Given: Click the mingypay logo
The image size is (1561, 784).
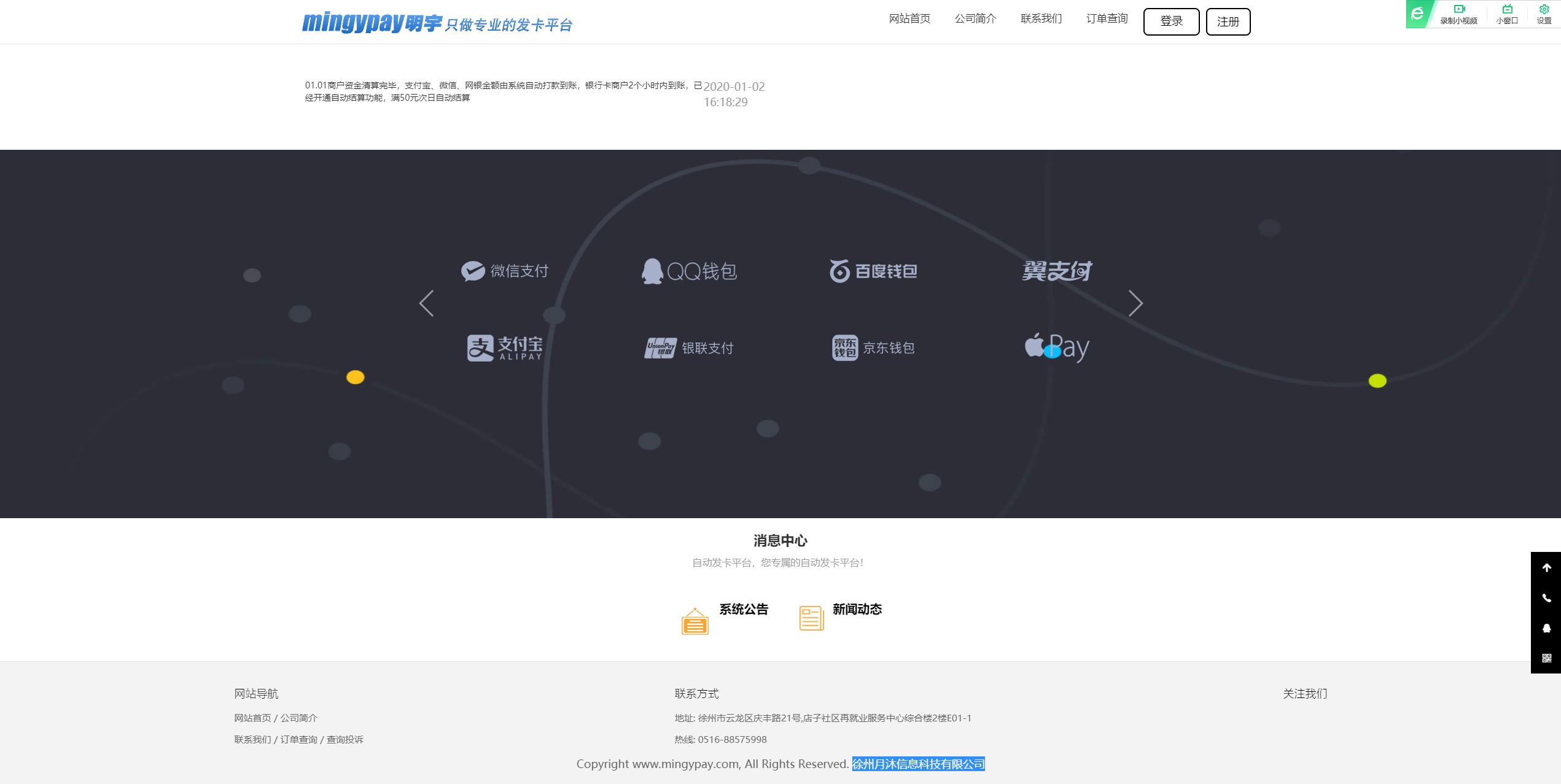Looking at the screenshot, I should pos(437,23).
